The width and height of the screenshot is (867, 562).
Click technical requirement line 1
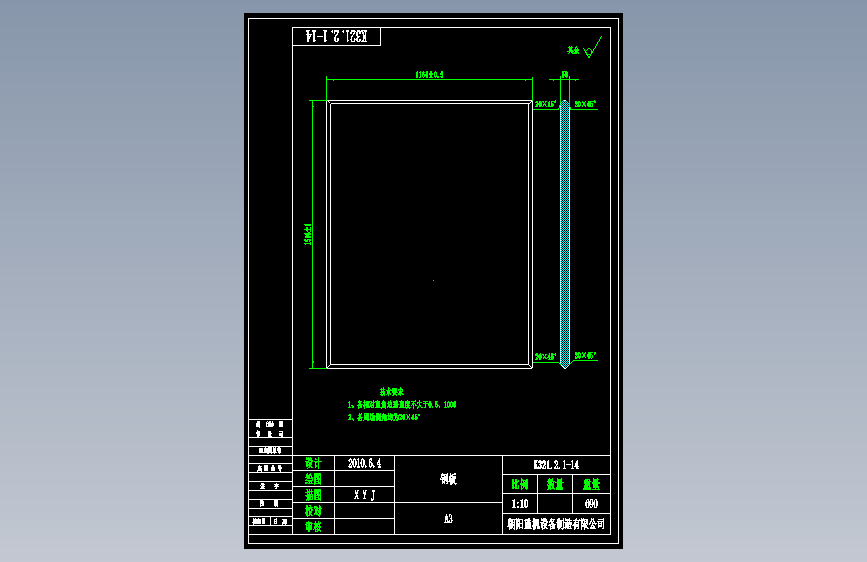(402, 404)
